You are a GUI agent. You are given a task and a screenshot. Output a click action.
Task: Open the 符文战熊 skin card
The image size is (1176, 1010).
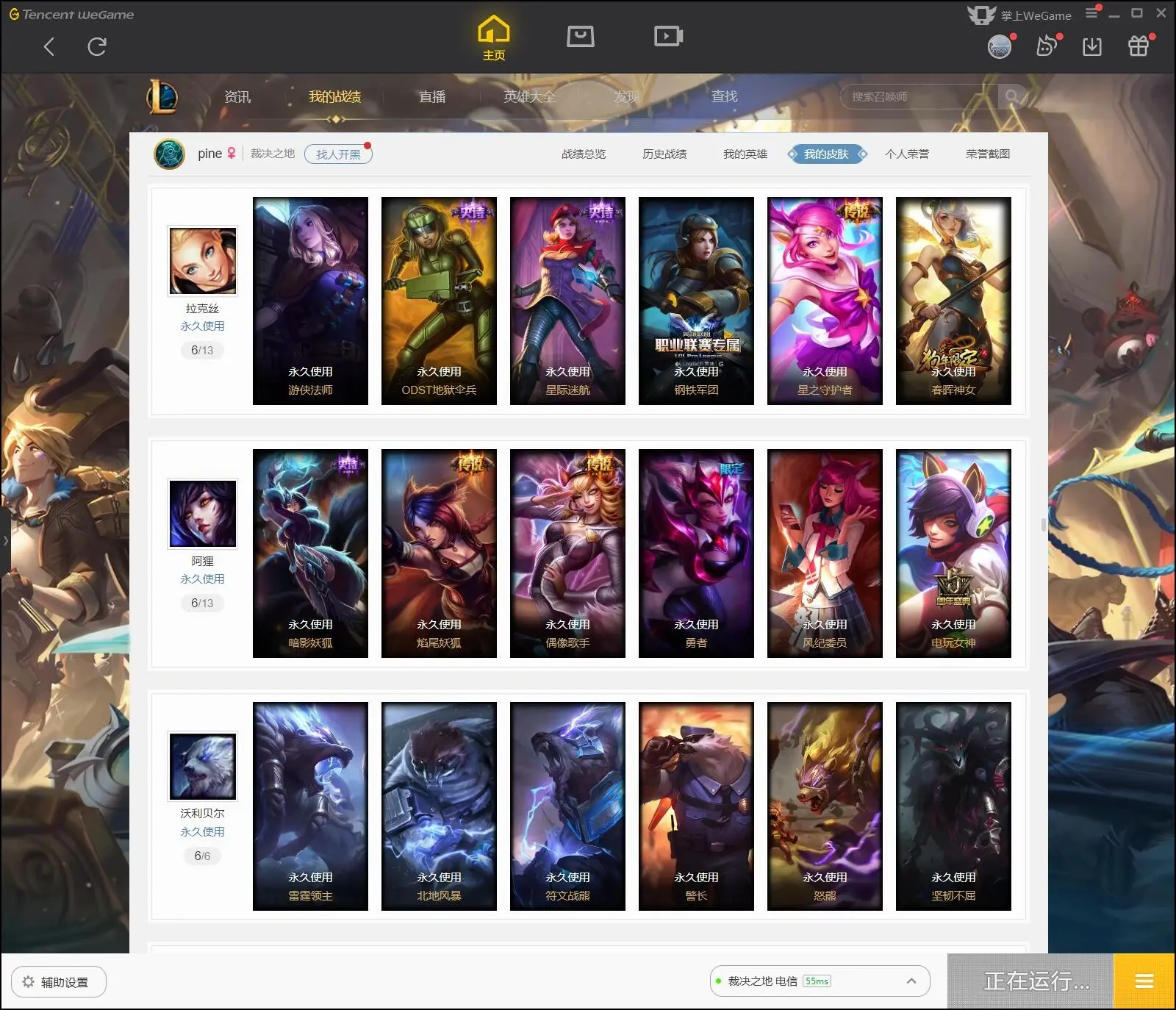[567, 806]
